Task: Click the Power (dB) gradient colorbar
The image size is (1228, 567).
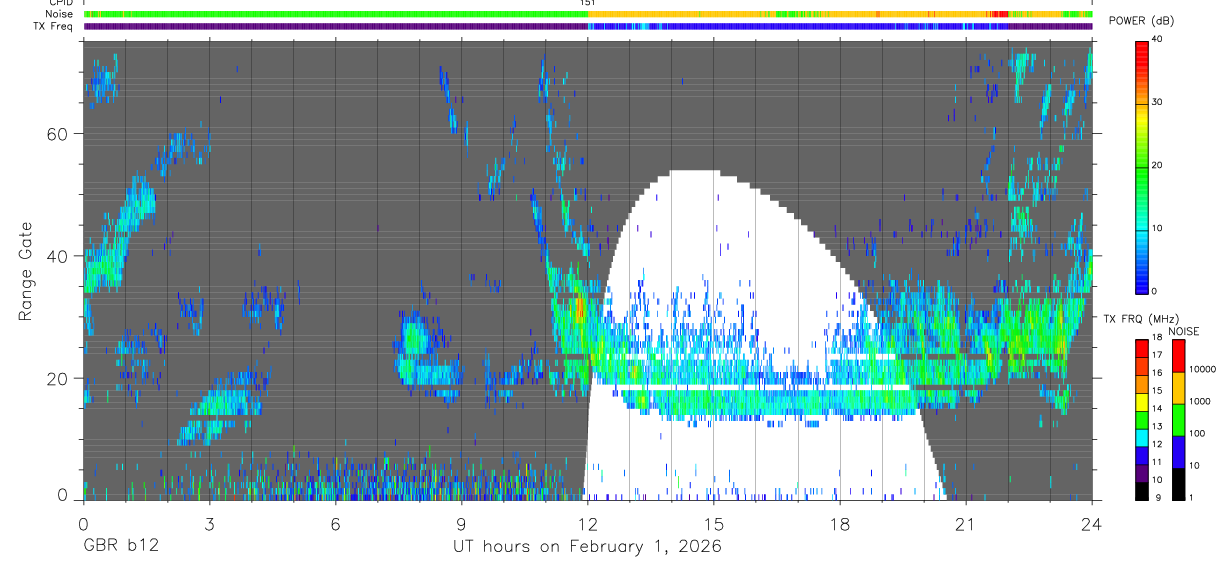Action: coord(1142,166)
